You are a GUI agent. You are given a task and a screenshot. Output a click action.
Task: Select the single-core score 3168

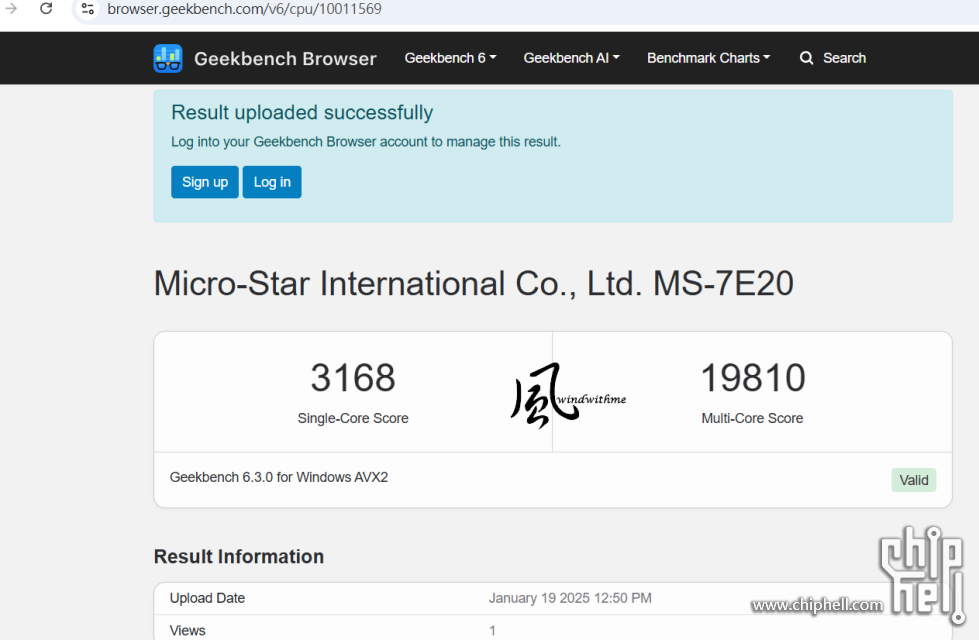click(x=353, y=378)
